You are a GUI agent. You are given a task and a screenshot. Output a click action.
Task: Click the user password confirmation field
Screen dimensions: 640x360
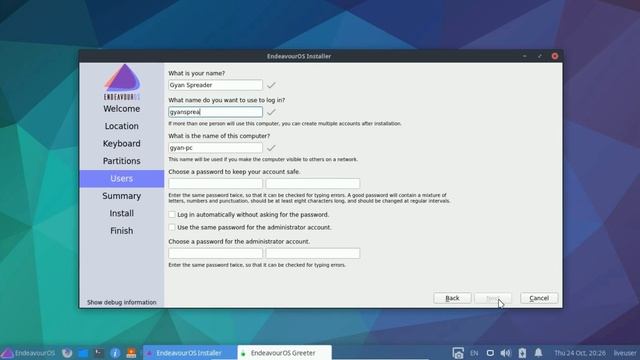(313, 183)
